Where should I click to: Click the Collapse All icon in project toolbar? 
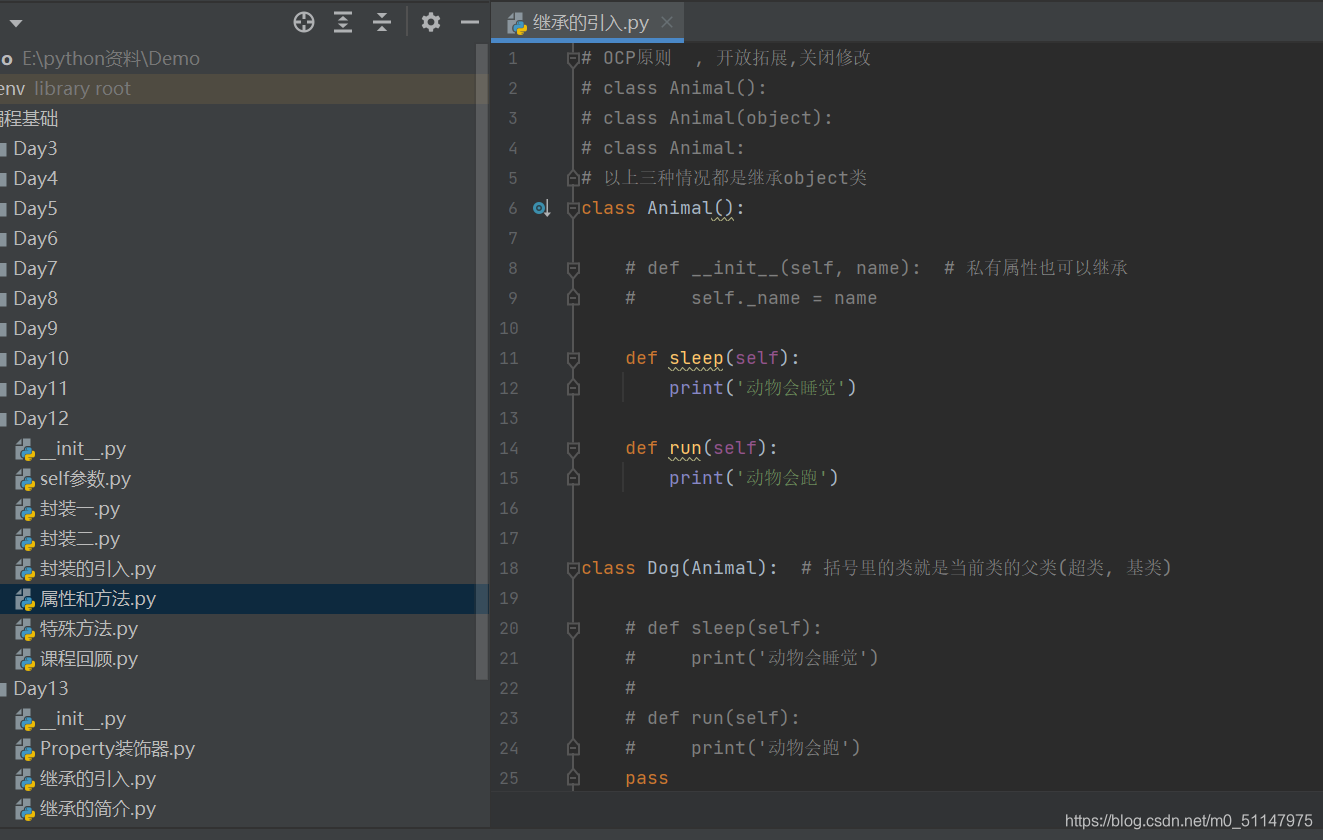pyautogui.click(x=382, y=22)
